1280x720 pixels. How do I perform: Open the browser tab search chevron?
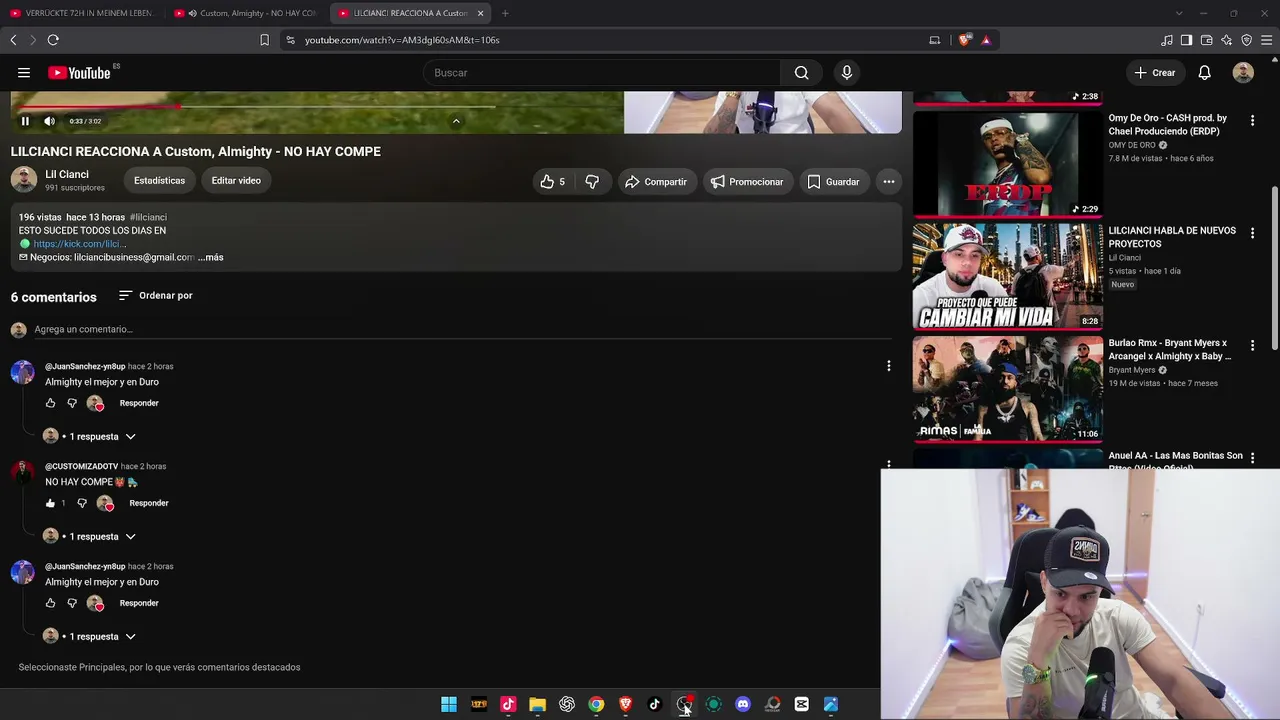coord(1179,13)
